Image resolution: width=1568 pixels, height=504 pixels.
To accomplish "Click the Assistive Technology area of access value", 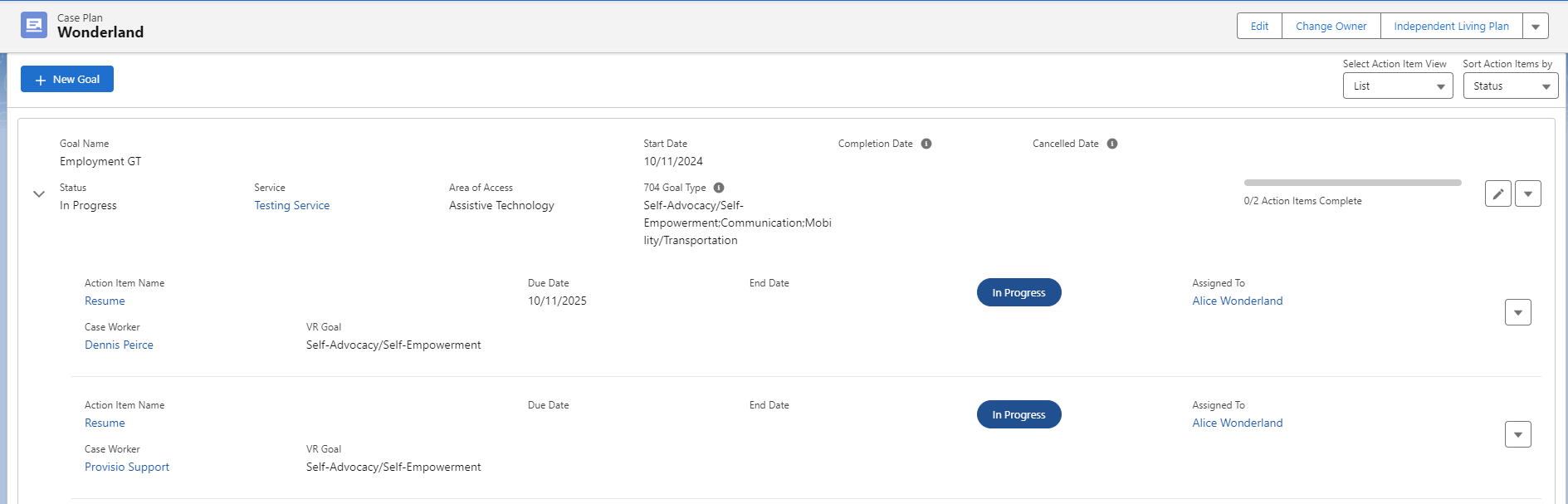I will (501, 205).
